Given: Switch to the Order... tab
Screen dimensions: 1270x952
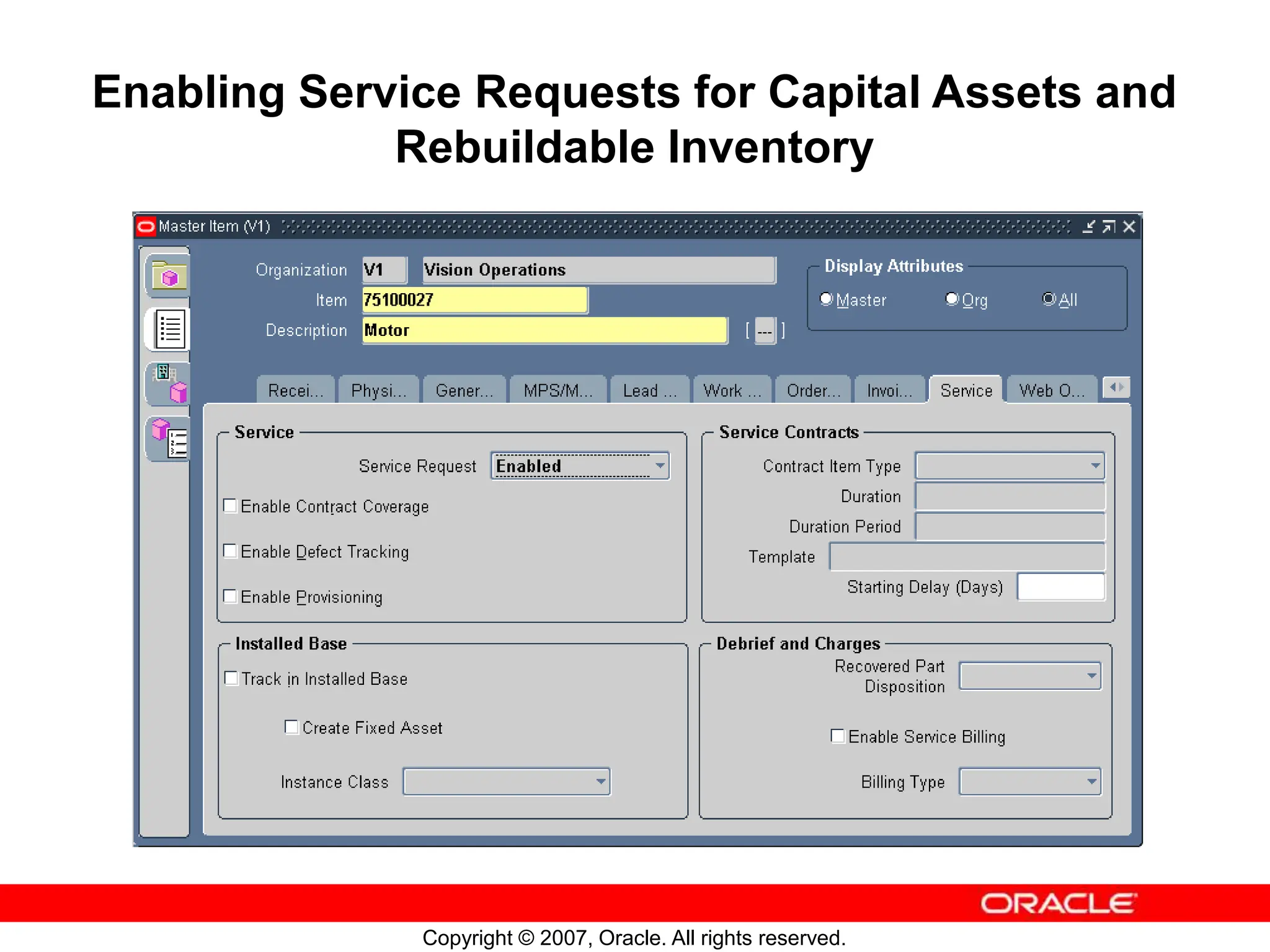Looking at the screenshot, I should pyautogui.click(x=814, y=390).
